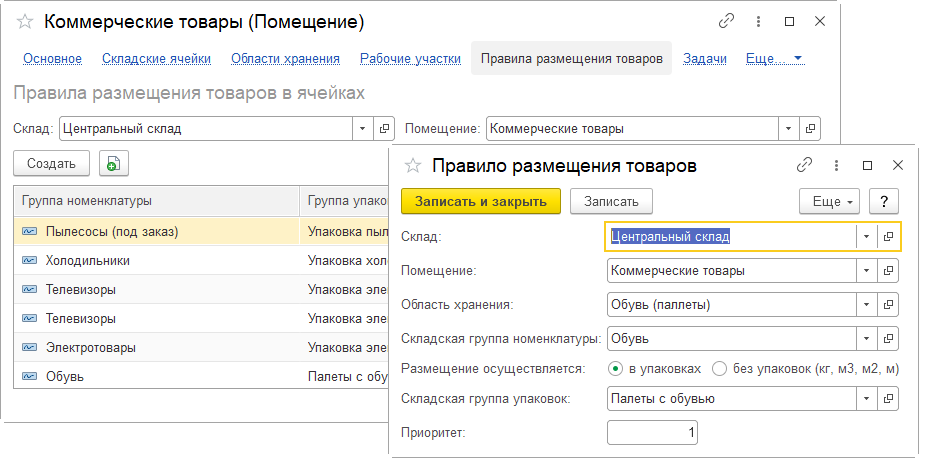This screenshot has width=925, height=462.
Task: Open the Область хранения linked item form
Action: pos(888,304)
